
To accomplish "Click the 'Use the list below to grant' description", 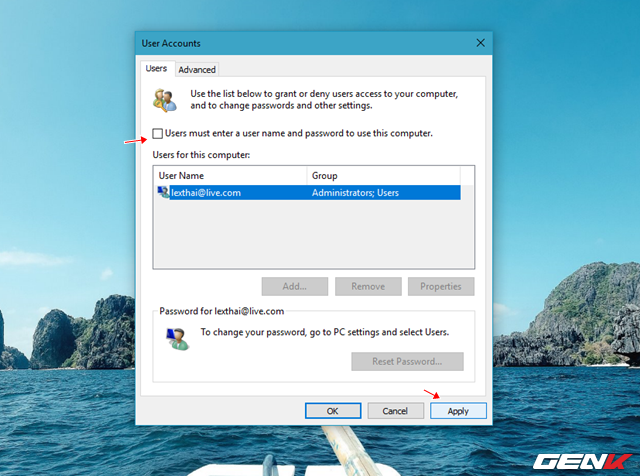I will (324, 100).
